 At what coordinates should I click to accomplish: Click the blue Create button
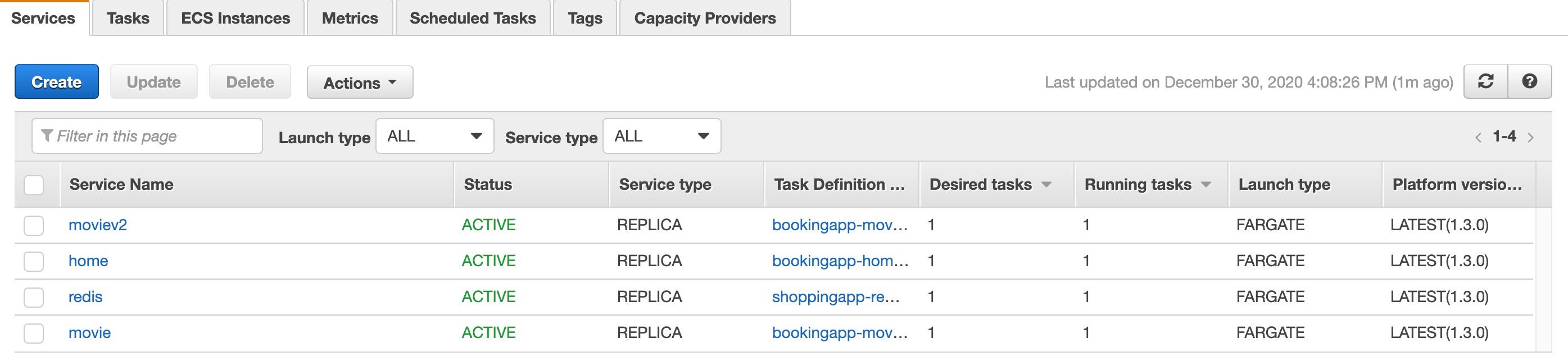(x=57, y=81)
